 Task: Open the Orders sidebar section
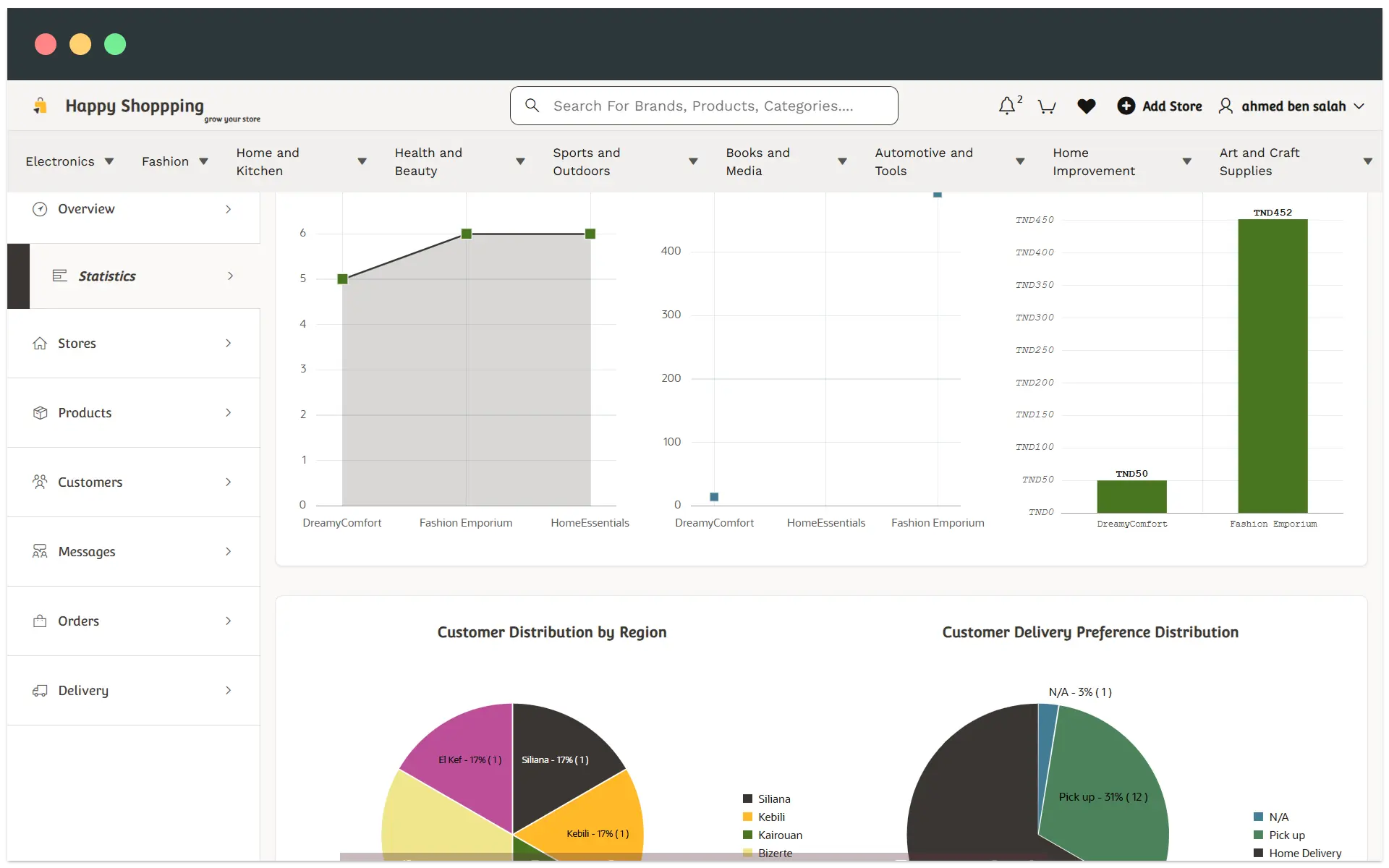pyautogui.click(x=78, y=621)
